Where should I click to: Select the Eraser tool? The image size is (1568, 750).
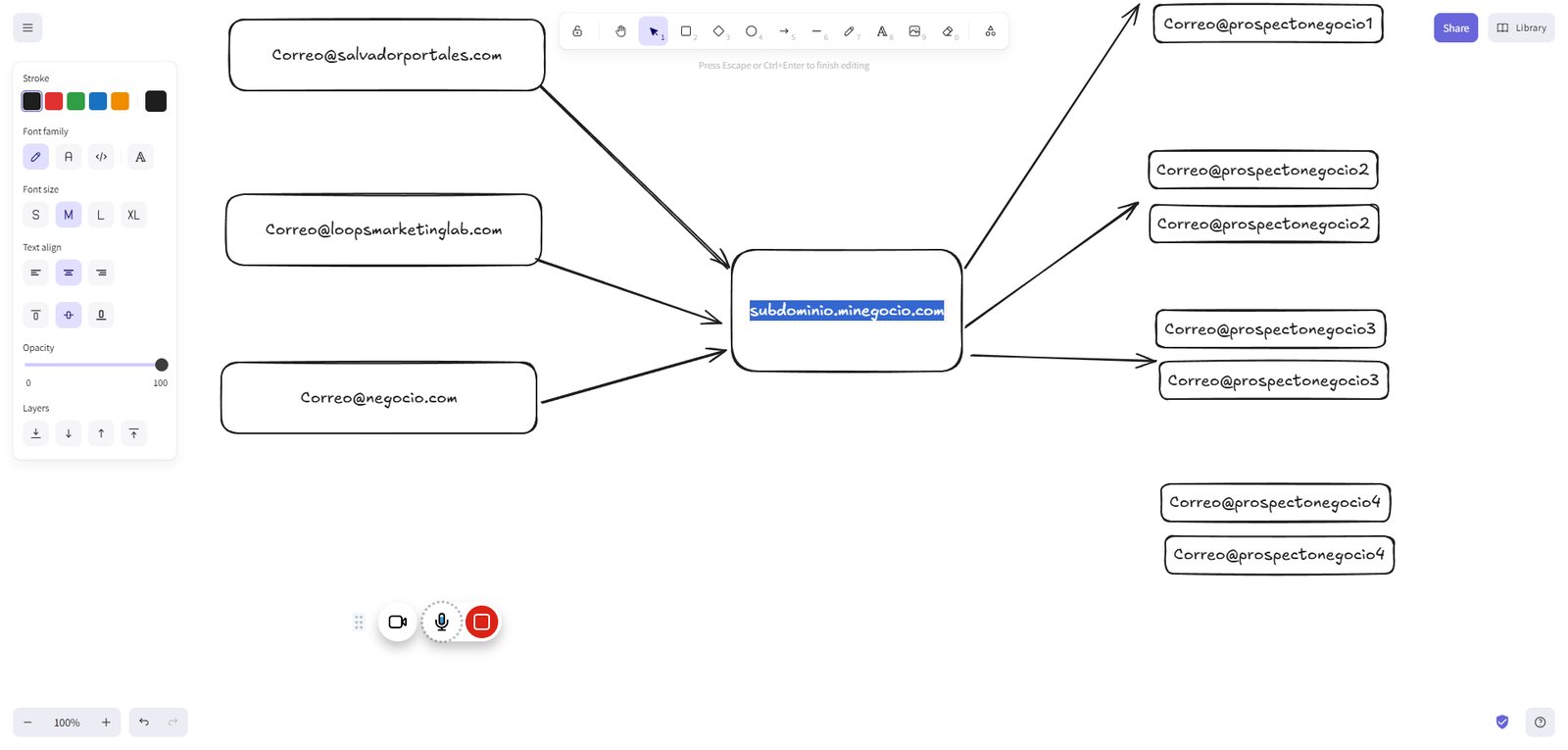(948, 31)
